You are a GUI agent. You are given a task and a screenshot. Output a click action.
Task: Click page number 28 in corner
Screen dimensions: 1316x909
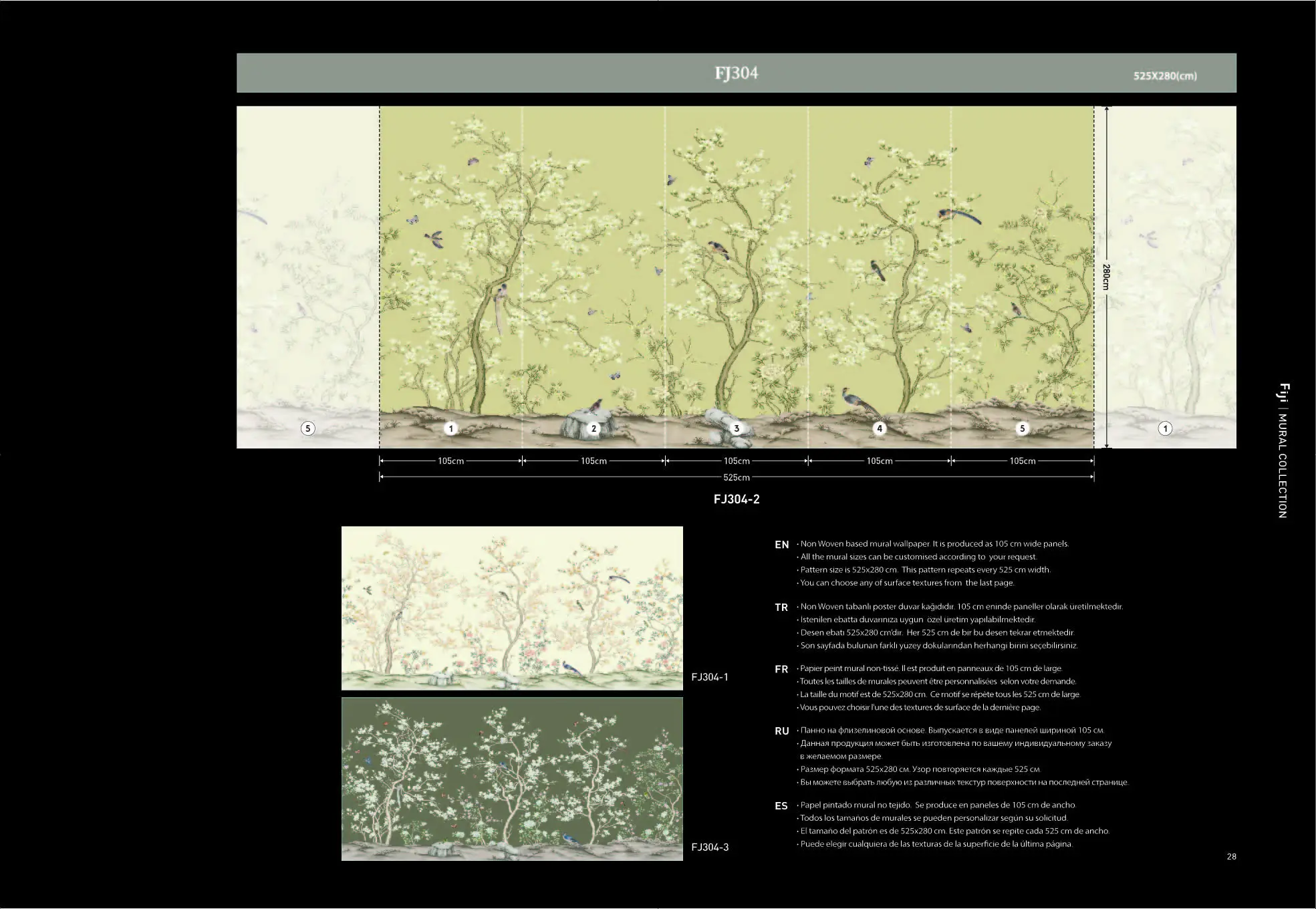(x=1231, y=856)
